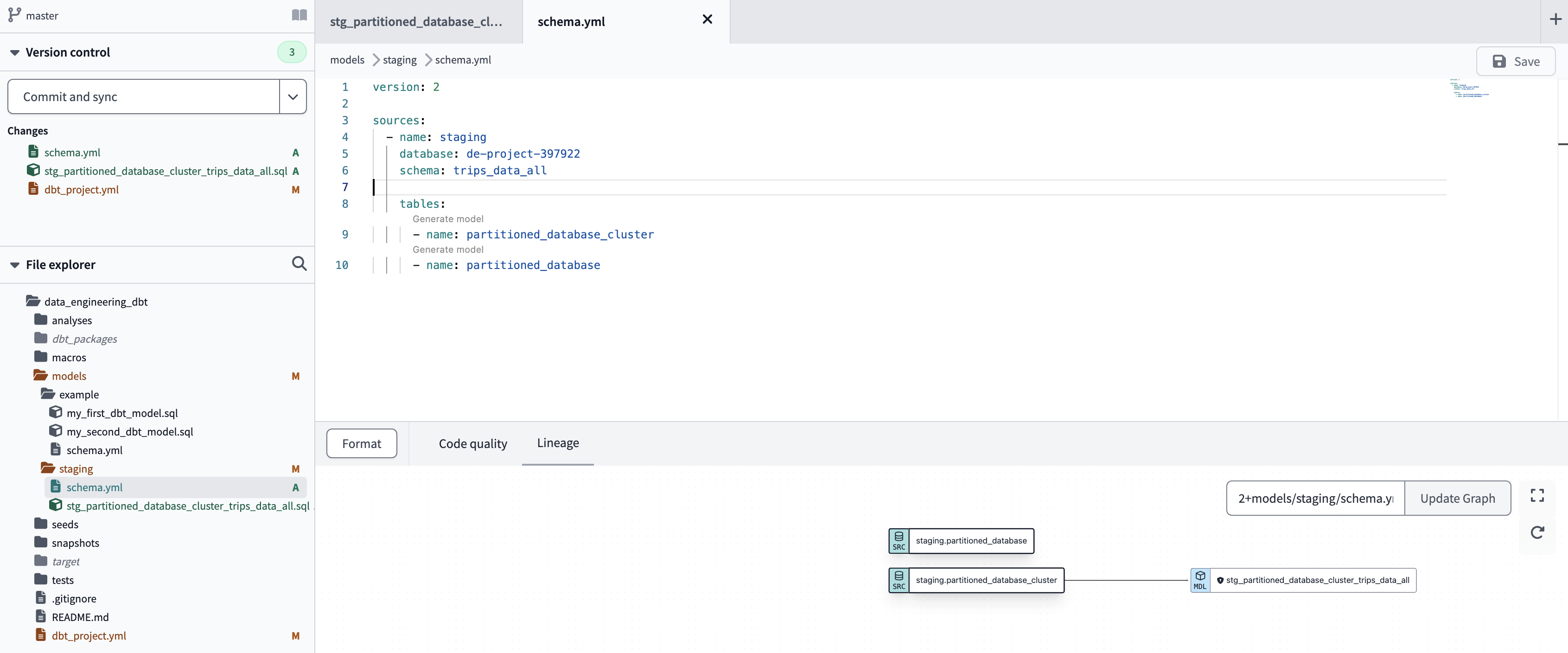The width and height of the screenshot is (1568, 653).
Task: Collapse the staging folder in the file tree
Action: 48,468
